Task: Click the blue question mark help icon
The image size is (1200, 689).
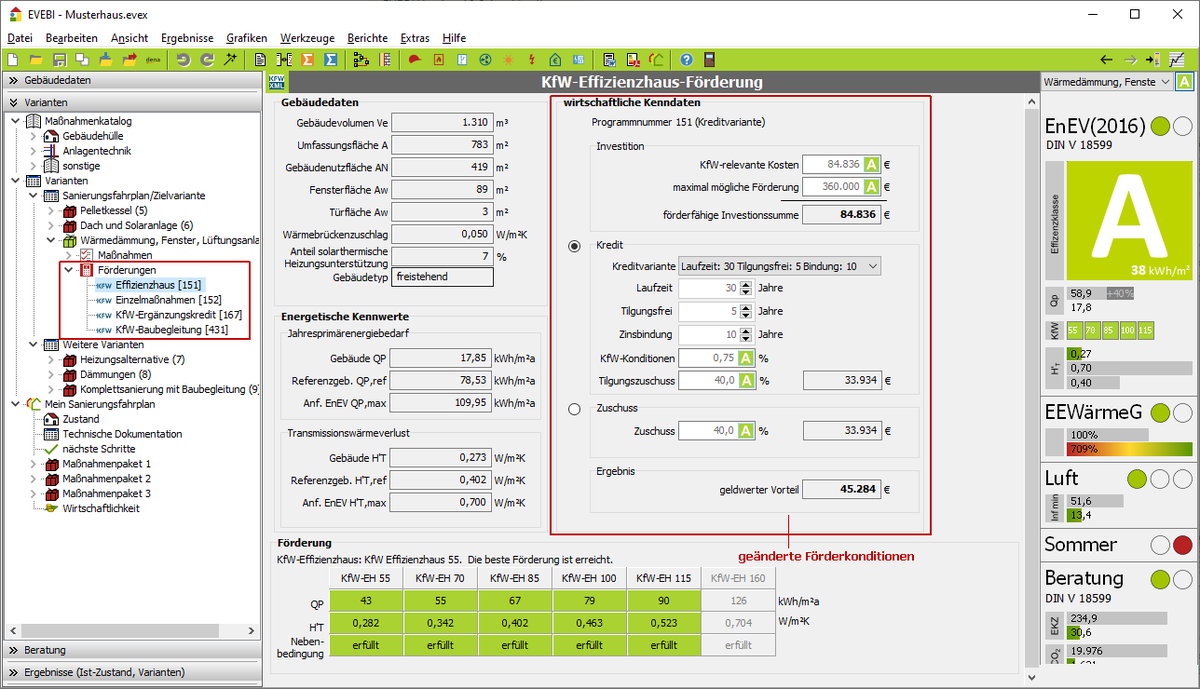Action: point(686,60)
